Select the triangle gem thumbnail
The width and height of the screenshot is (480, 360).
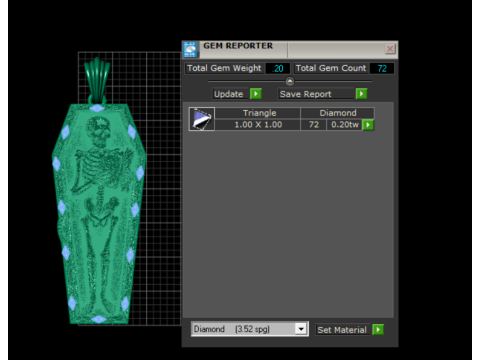tap(202, 119)
